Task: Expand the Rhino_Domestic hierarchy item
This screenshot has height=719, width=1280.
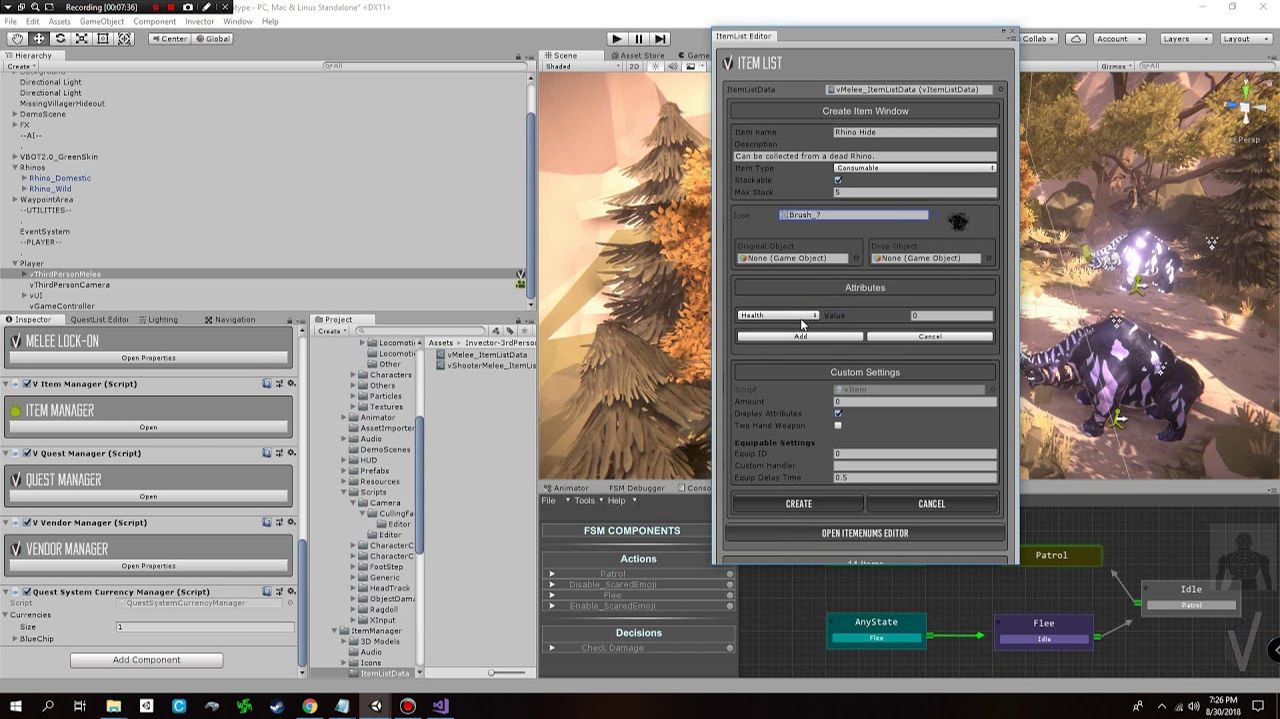Action: 24,178
